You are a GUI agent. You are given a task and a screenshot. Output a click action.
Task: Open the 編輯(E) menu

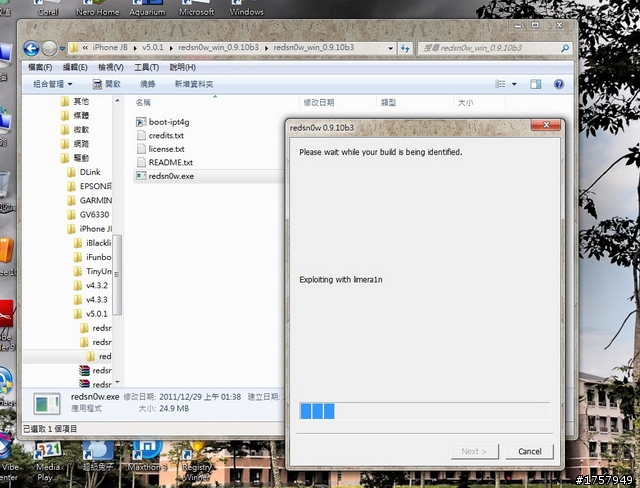[x=75, y=67]
